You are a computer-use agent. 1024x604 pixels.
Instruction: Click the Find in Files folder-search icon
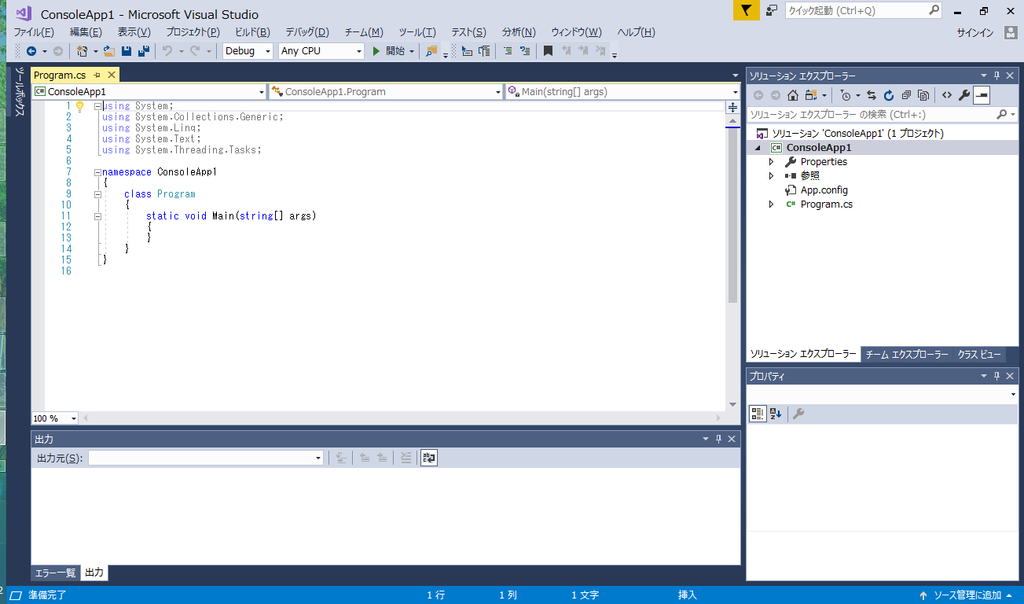coord(431,51)
